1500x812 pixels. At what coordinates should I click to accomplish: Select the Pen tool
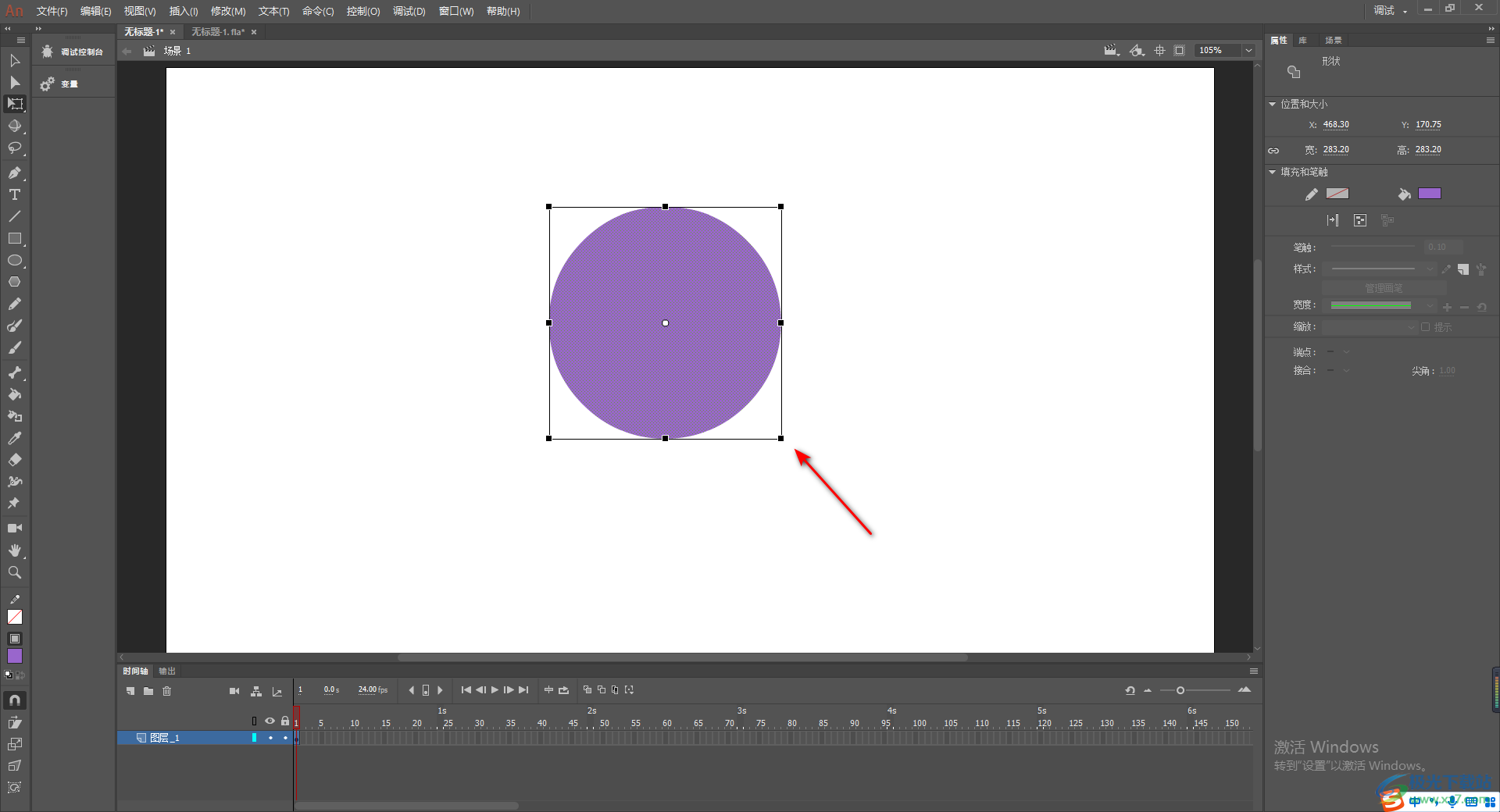point(15,173)
